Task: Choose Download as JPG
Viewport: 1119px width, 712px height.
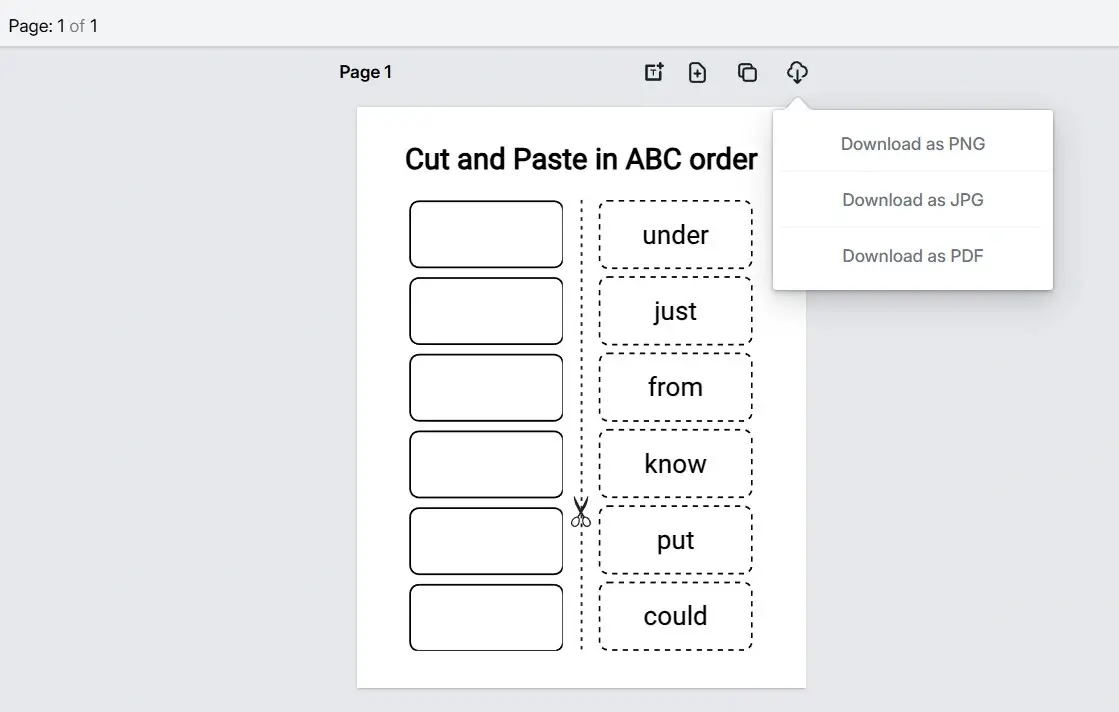Action: [913, 200]
